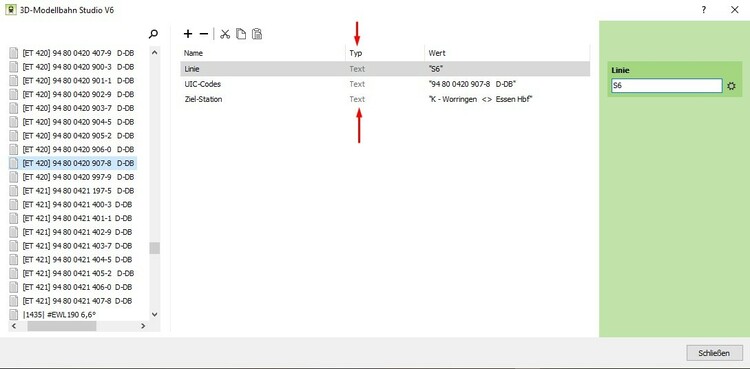This screenshot has height=369, width=750.
Task: Select the Linie variable row
Action: 385,69
